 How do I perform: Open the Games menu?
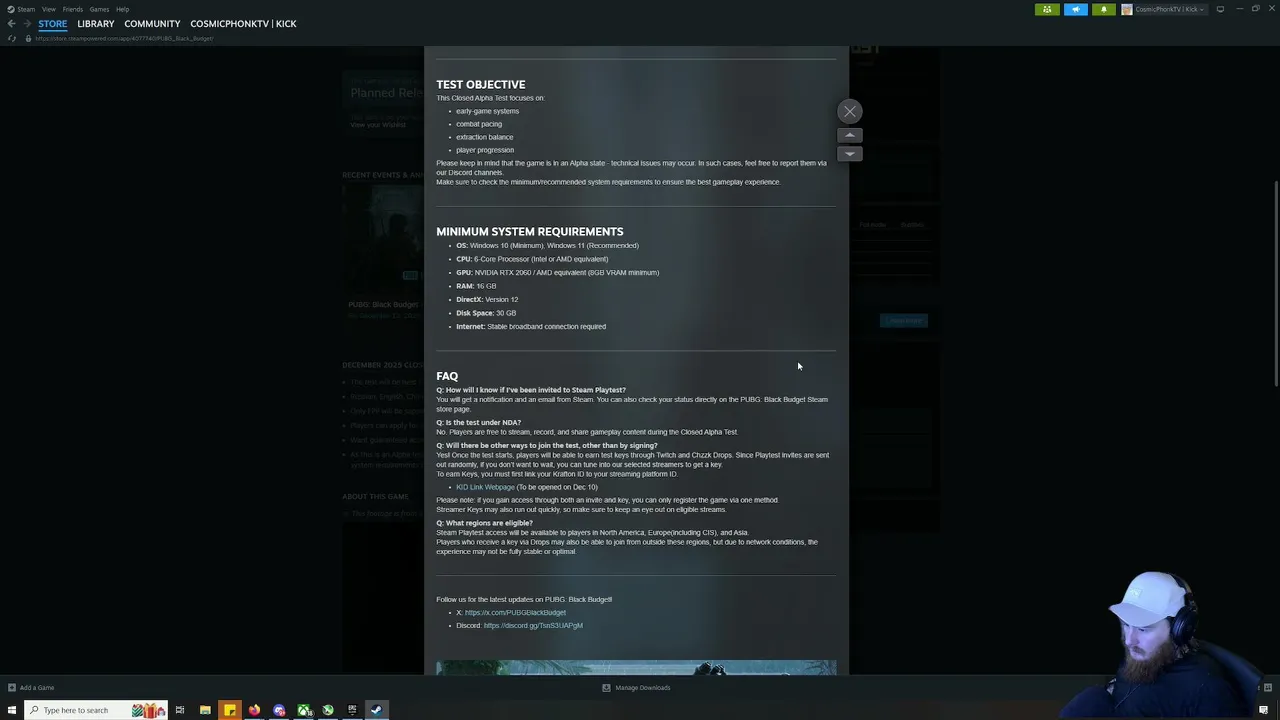click(99, 9)
